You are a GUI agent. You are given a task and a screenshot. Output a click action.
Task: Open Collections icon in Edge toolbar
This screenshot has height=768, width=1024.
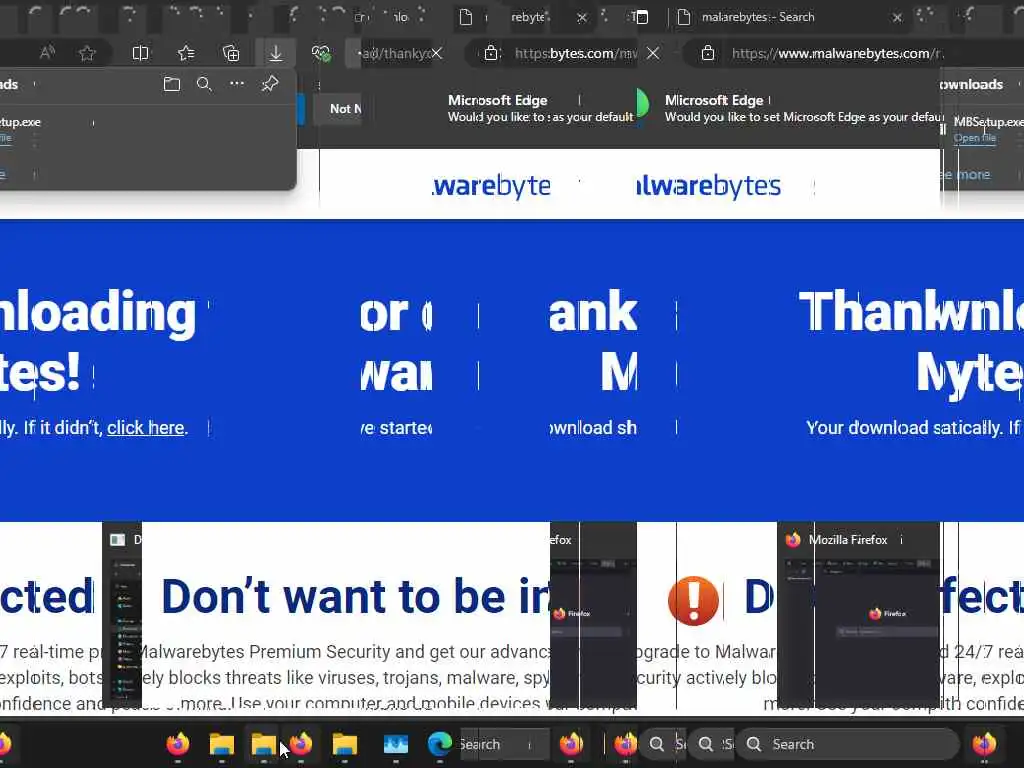coord(231,53)
